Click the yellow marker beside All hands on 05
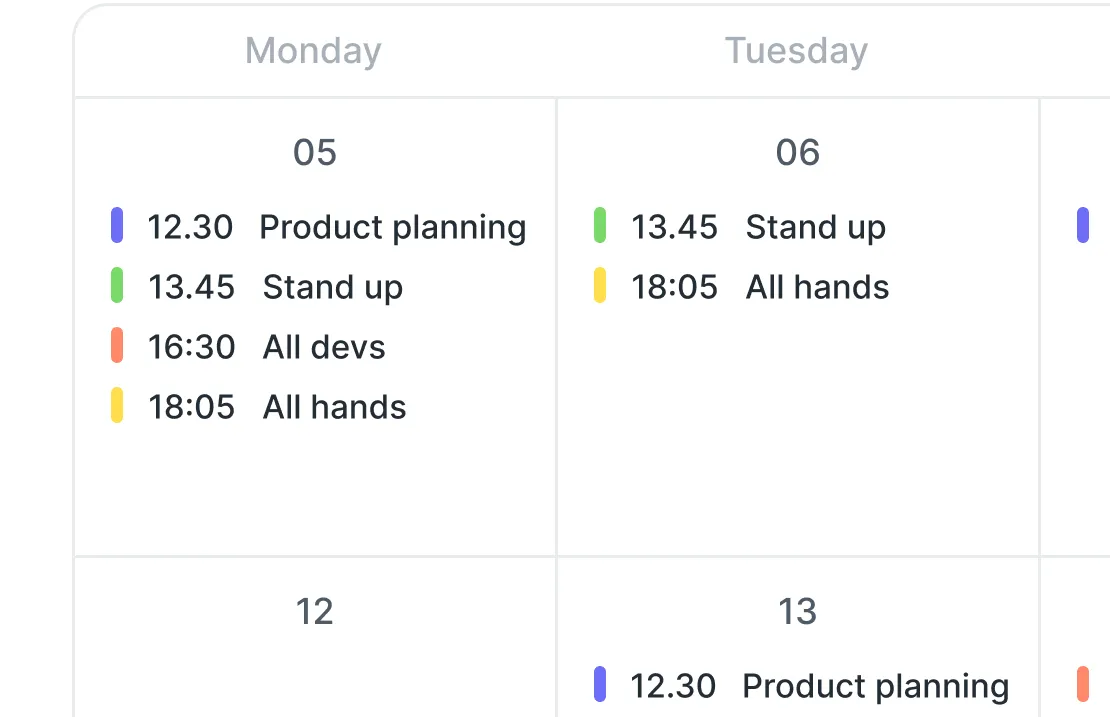1110x717 pixels. click(117, 406)
